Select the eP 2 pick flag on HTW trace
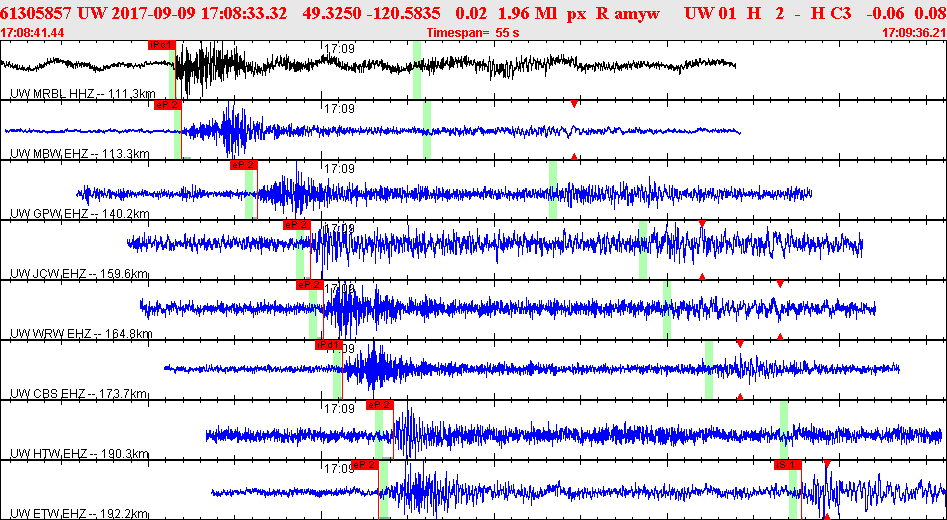This screenshot has width=947, height=520. pos(380,405)
